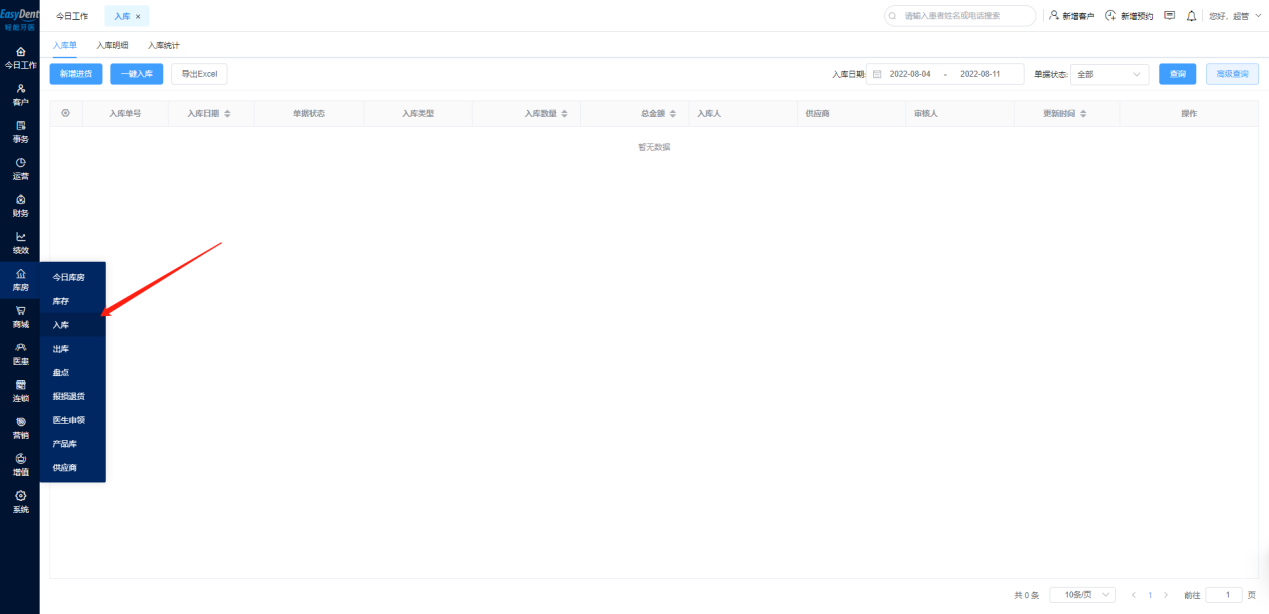Open the 客户 sidebar section
The width and height of the screenshot is (1269, 614).
(20, 95)
